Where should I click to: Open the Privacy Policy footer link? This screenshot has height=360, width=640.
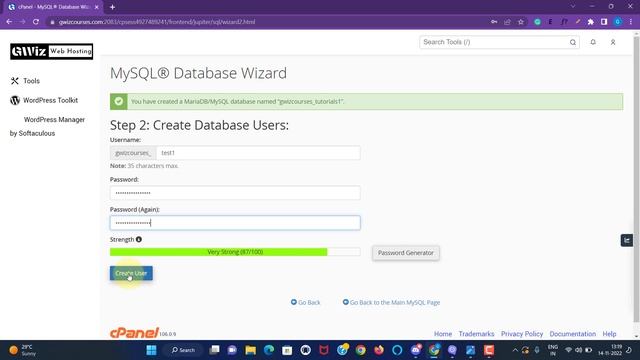pyautogui.click(x=522, y=334)
